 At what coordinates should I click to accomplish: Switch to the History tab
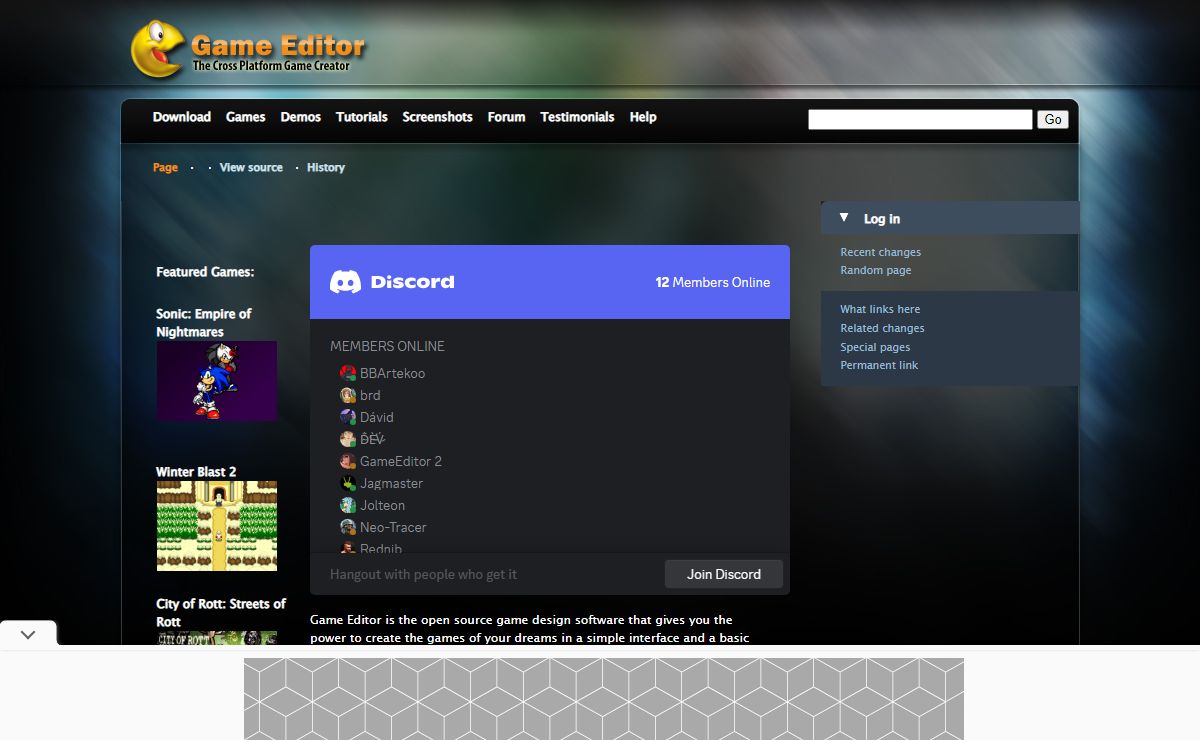tap(326, 167)
